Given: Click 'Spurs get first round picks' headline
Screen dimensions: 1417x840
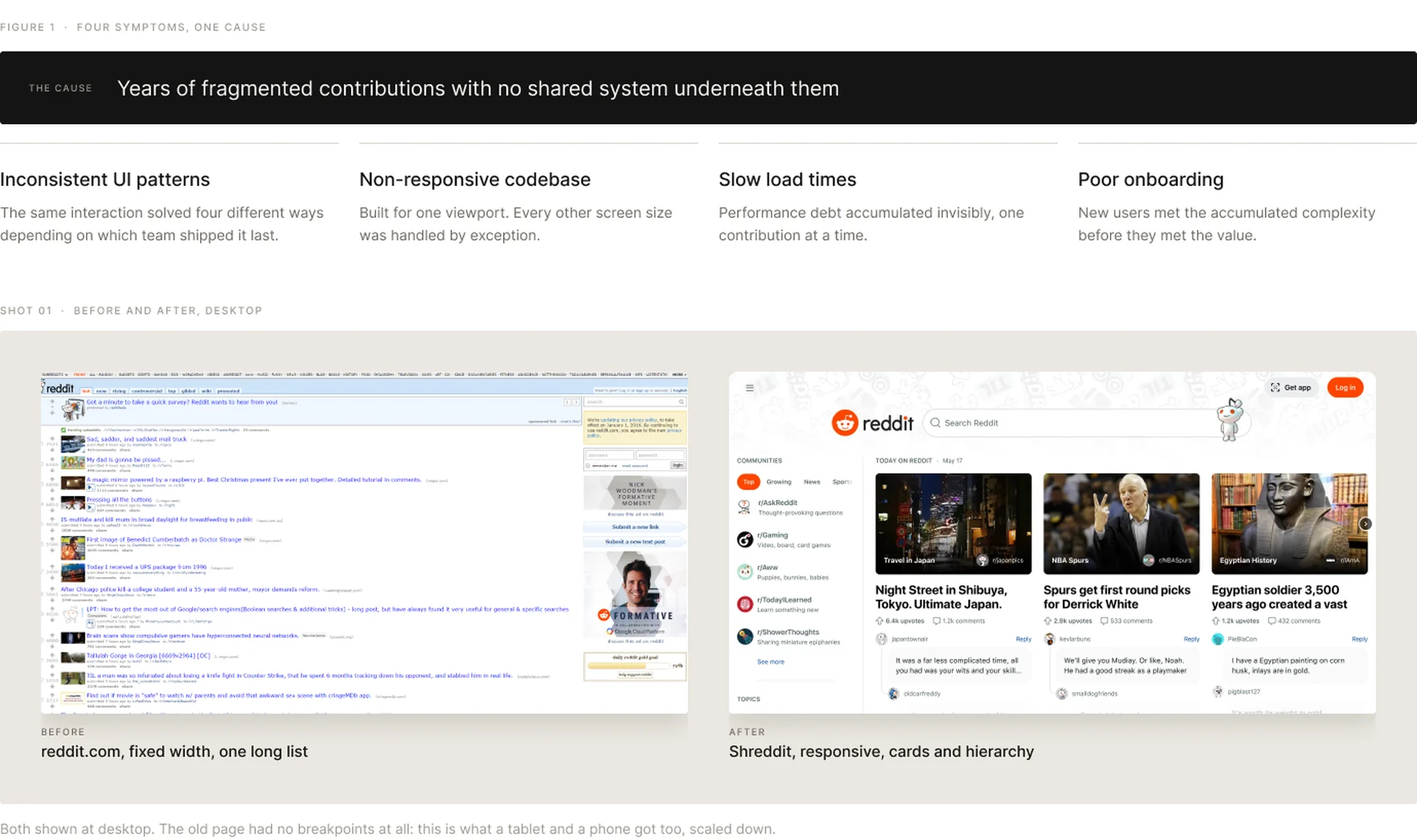Looking at the screenshot, I should 1117,597.
